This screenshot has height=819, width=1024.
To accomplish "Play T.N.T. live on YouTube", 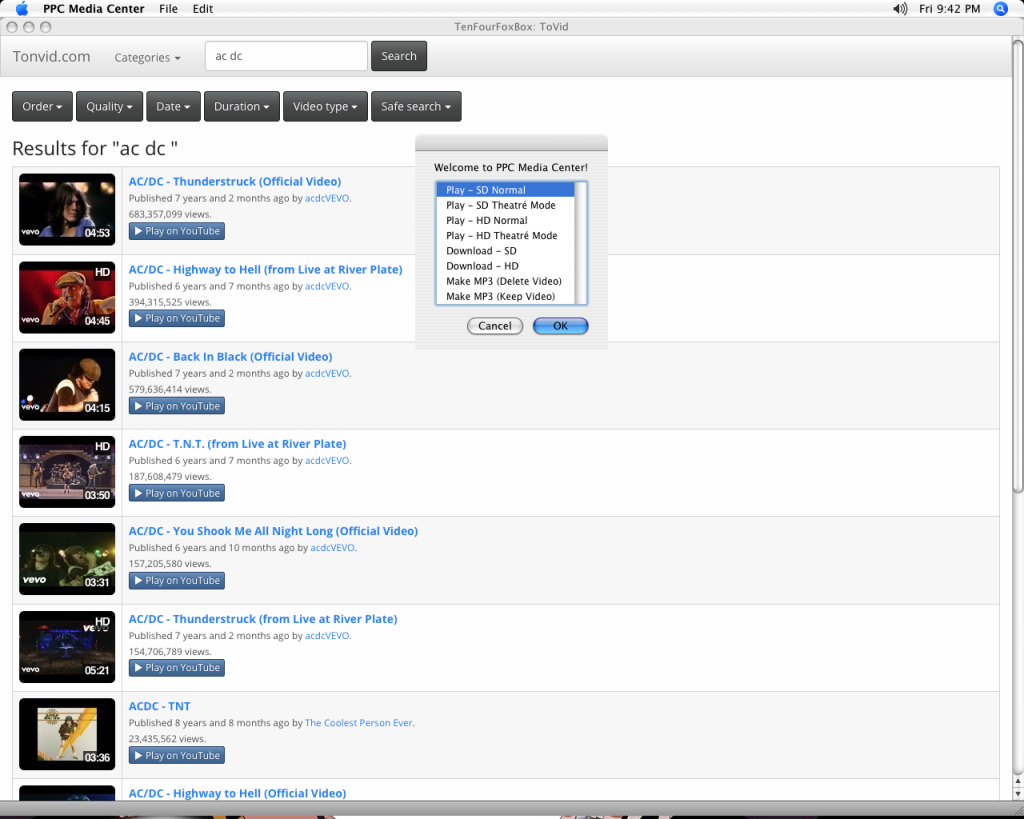I will (177, 493).
